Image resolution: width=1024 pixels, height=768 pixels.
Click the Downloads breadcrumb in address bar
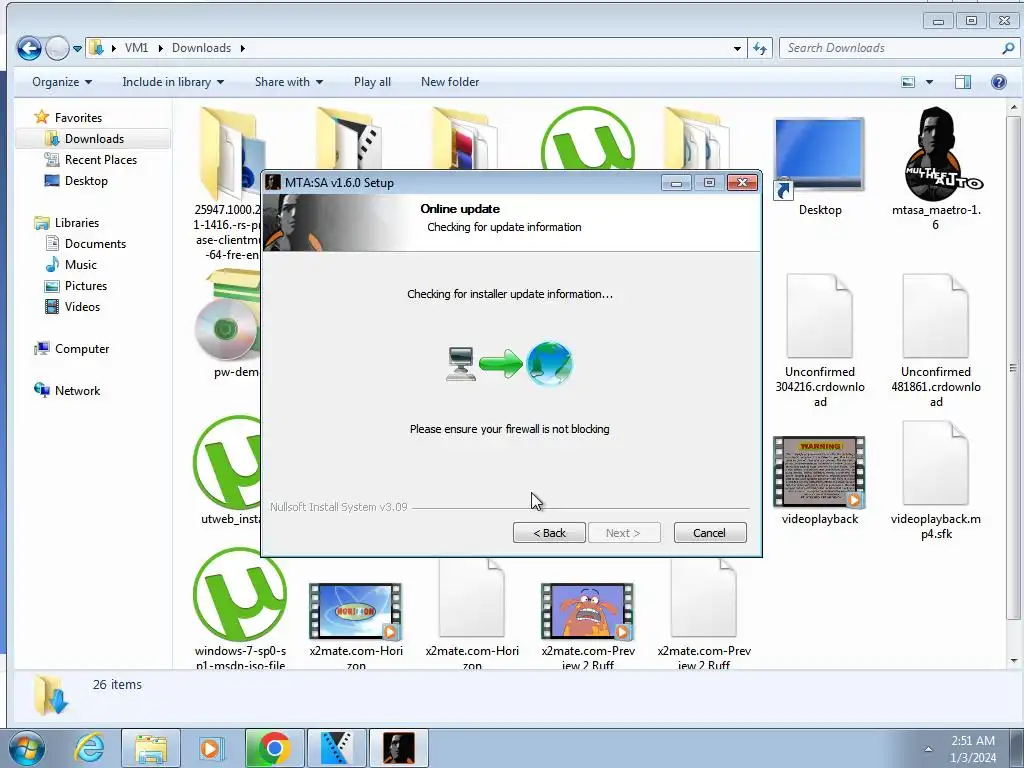click(x=201, y=48)
